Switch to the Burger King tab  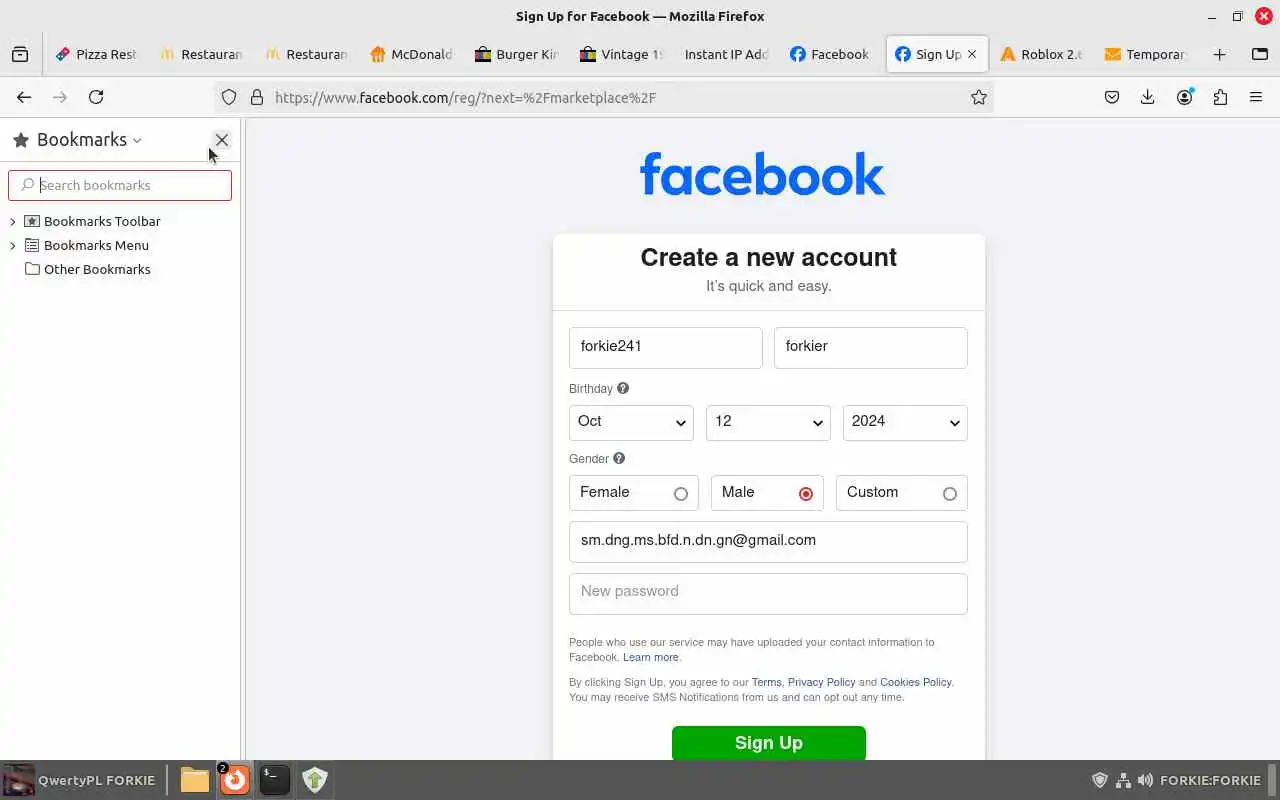tap(517, 54)
